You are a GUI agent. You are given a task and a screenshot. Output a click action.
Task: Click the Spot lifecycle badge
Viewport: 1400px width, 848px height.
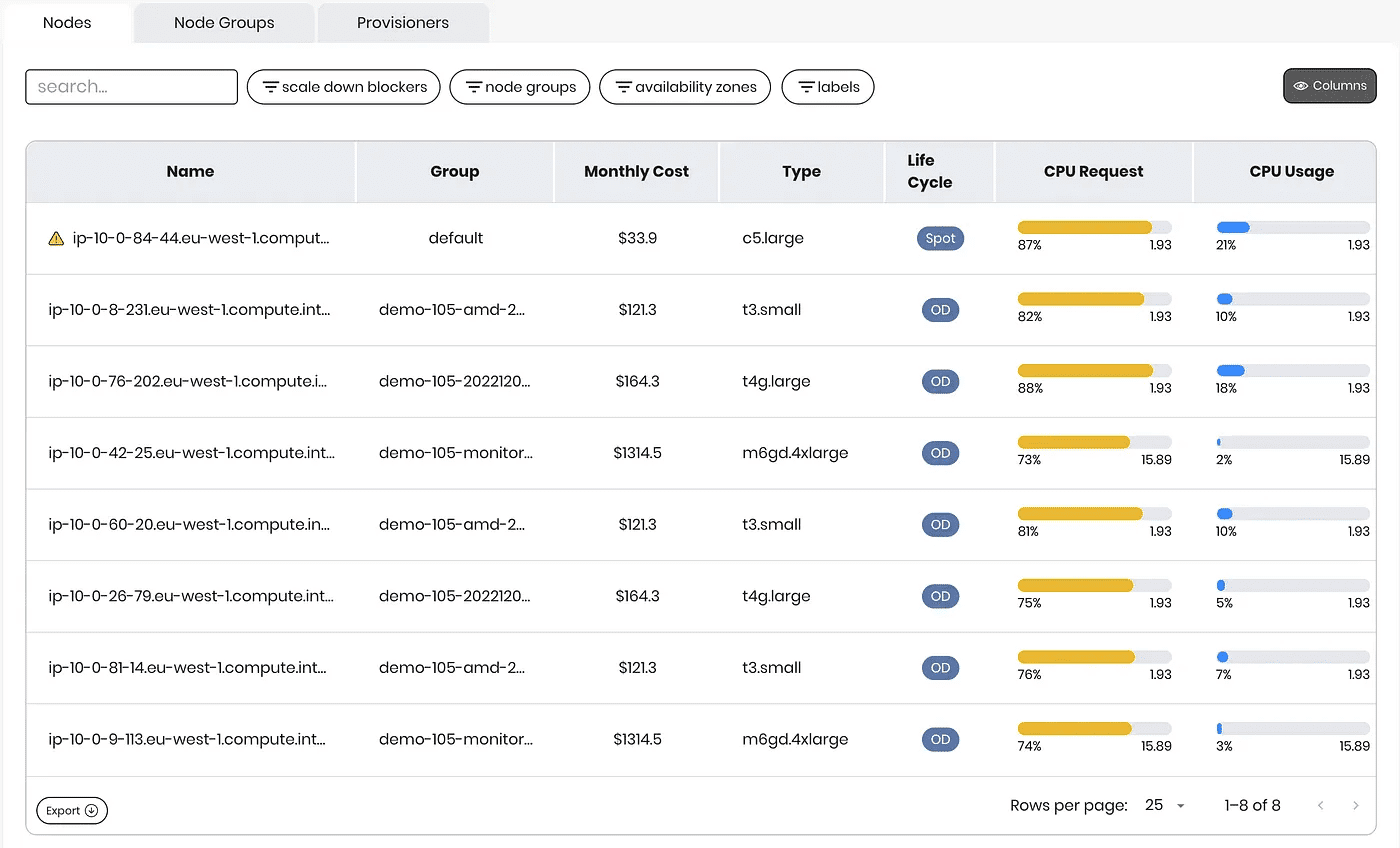click(940, 238)
